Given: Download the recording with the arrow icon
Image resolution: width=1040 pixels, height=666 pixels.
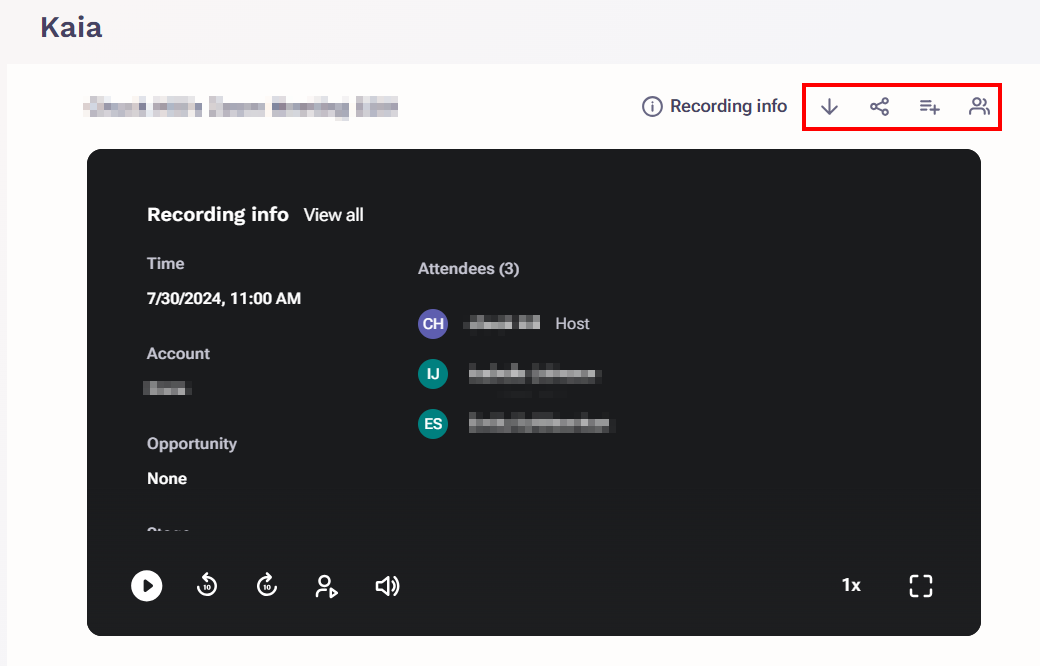Looking at the screenshot, I should click(x=829, y=107).
